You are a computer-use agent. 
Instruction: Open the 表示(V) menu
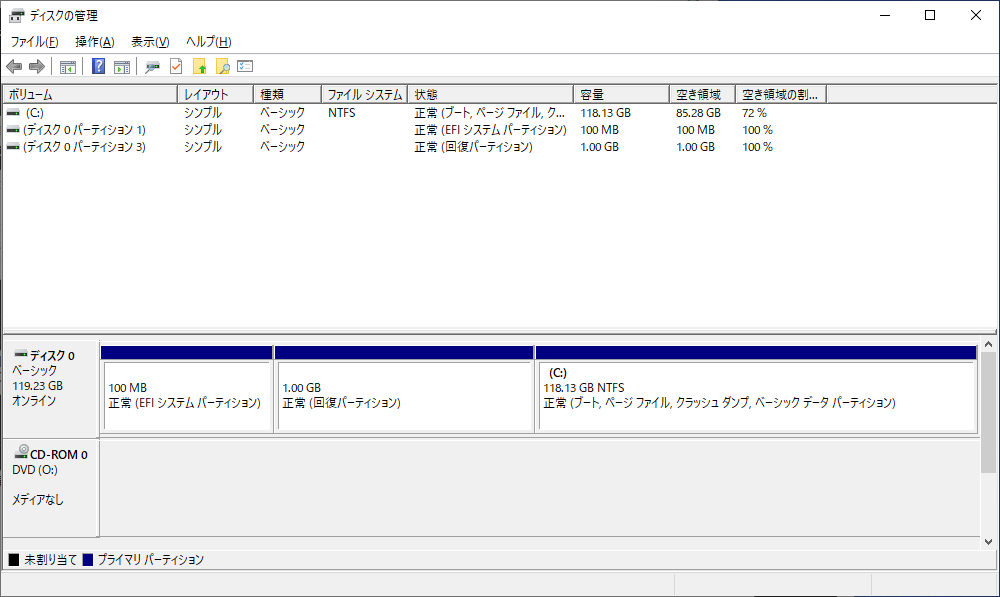pos(150,42)
